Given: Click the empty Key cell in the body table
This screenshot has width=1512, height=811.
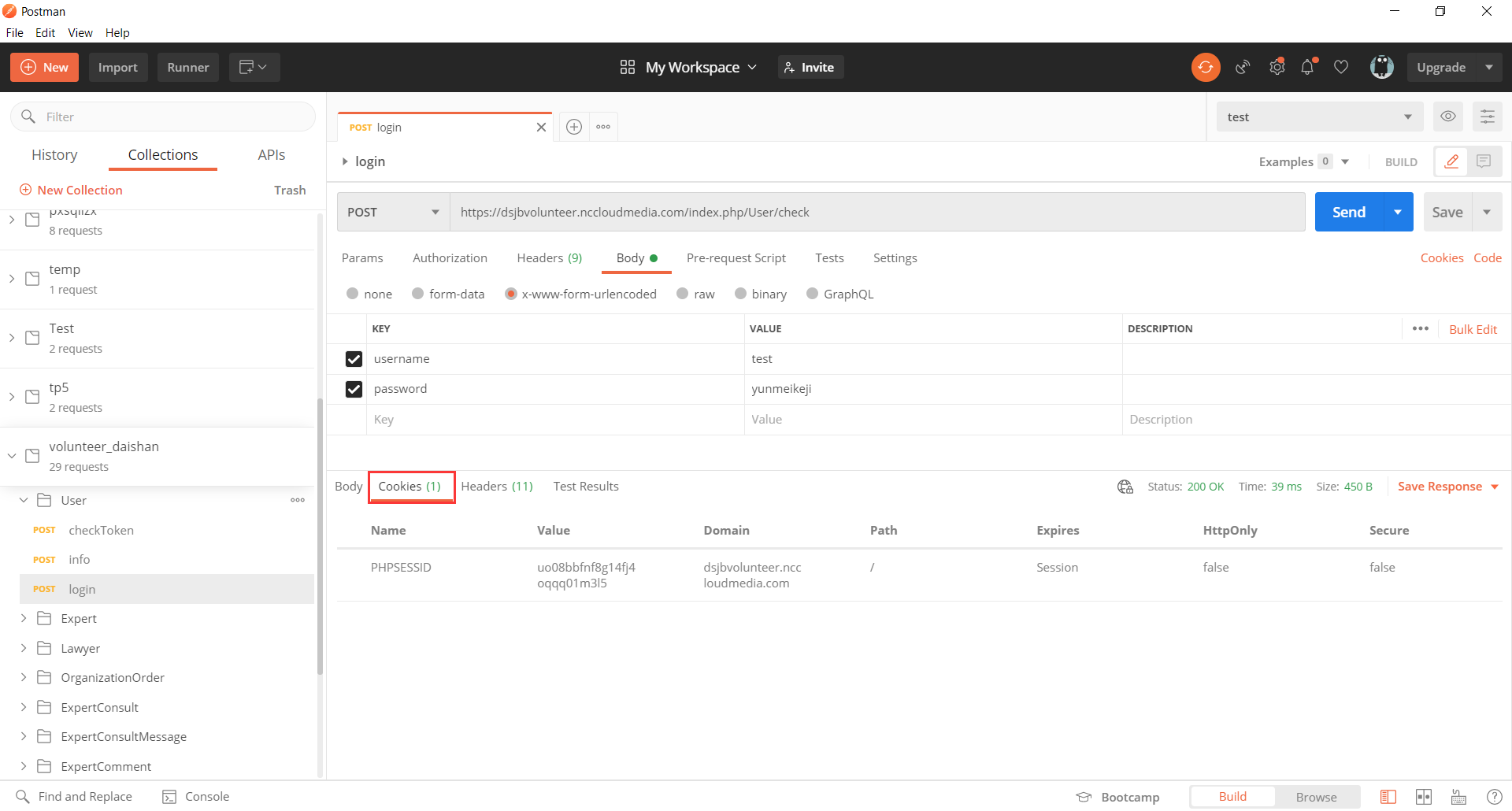Looking at the screenshot, I should tap(555, 420).
